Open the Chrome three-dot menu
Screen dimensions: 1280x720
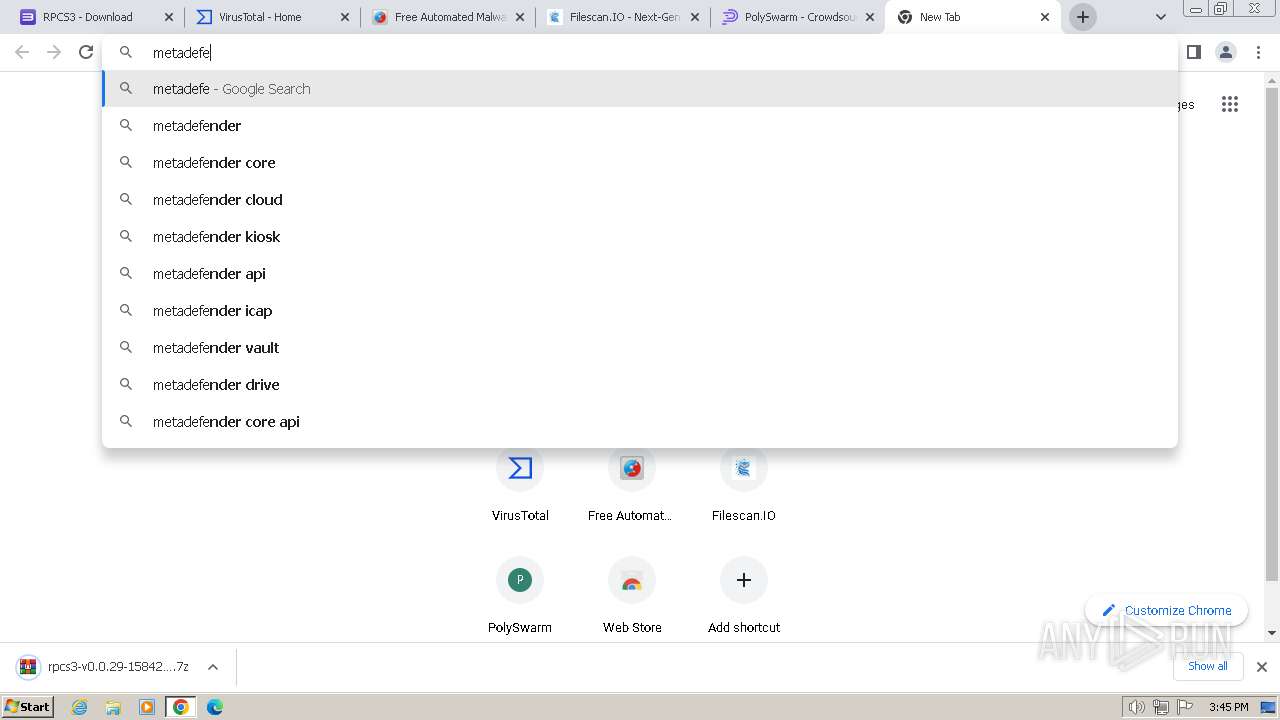pos(1258,52)
